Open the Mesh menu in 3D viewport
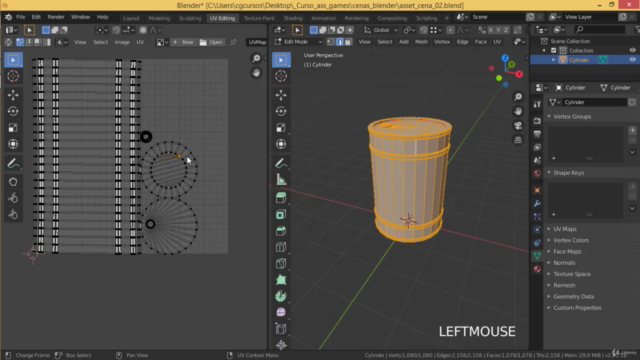This screenshot has height=360, width=640. [x=421, y=42]
